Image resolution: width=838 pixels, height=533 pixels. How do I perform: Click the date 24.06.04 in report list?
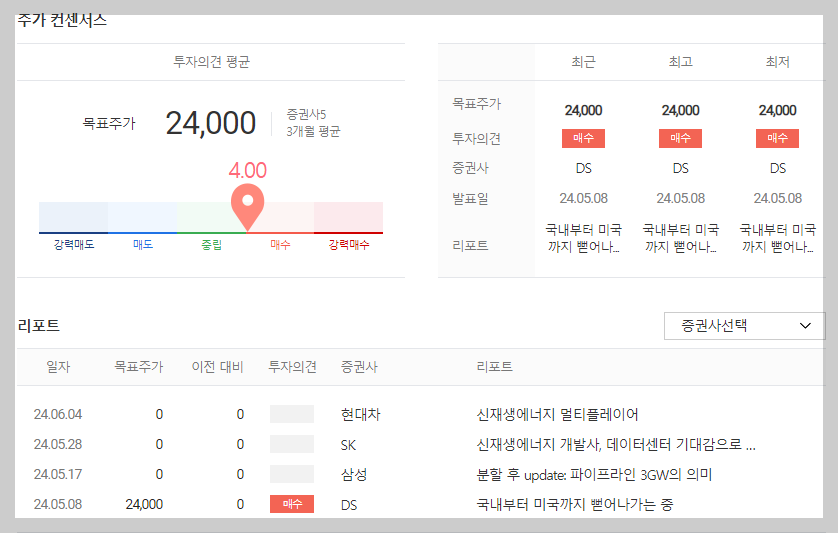(x=58, y=414)
